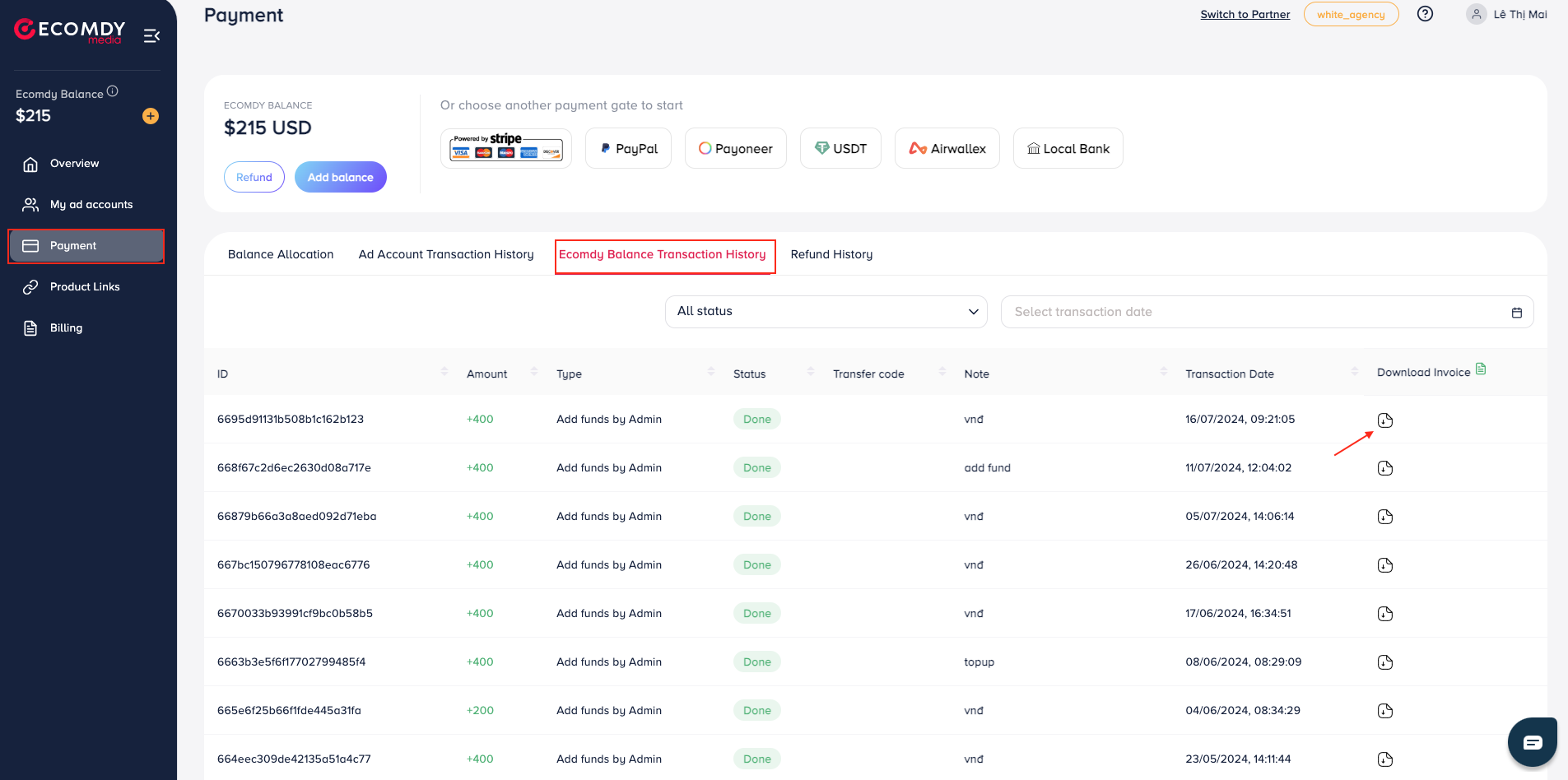The height and width of the screenshot is (780, 1568).
Task: Open the help question mark icon
Action: click(1426, 14)
